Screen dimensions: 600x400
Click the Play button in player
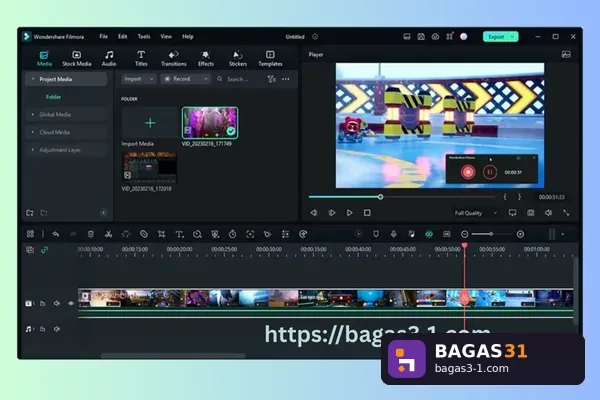pos(349,213)
